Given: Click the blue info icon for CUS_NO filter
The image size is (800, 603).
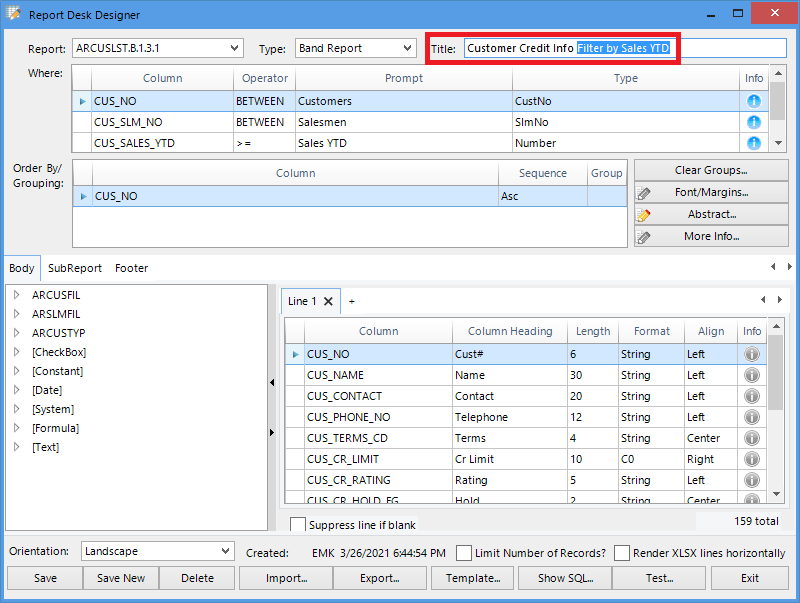Looking at the screenshot, I should (x=754, y=101).
